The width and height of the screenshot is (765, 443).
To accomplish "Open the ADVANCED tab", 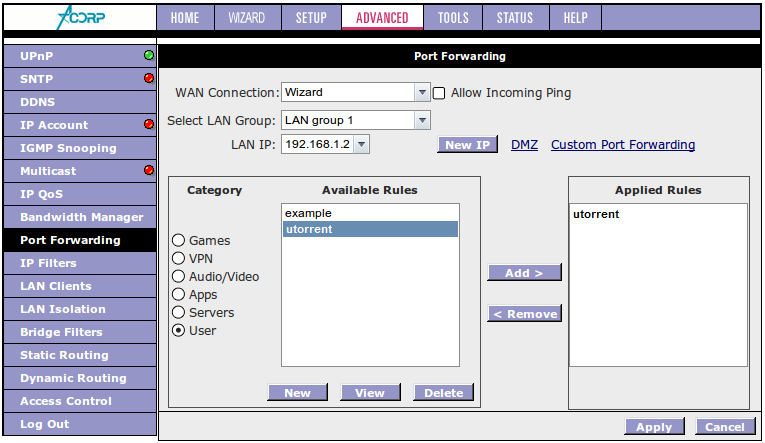I will [x=382, y=18].
